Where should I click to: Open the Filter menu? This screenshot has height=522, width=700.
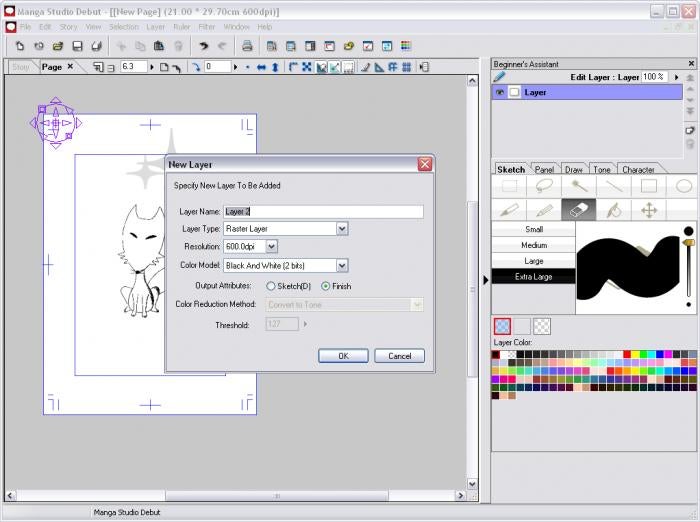[207, 27]
